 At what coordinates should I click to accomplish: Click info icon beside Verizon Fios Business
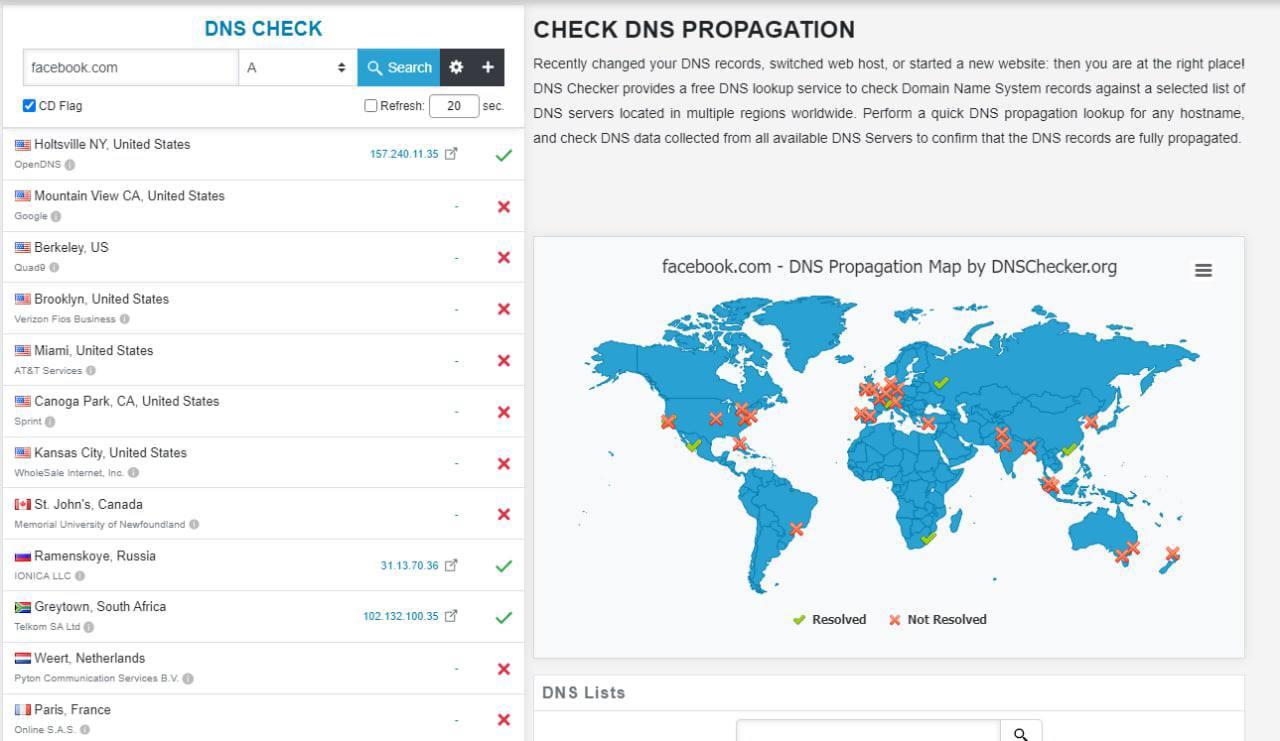tap(125, 319)
